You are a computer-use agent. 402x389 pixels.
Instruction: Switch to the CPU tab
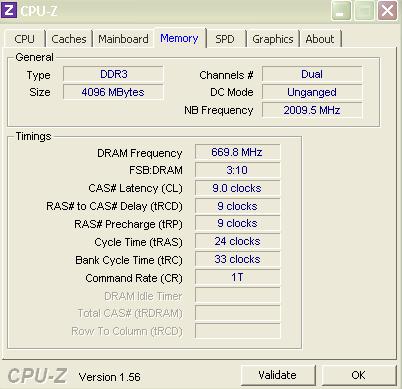[24, 39]
